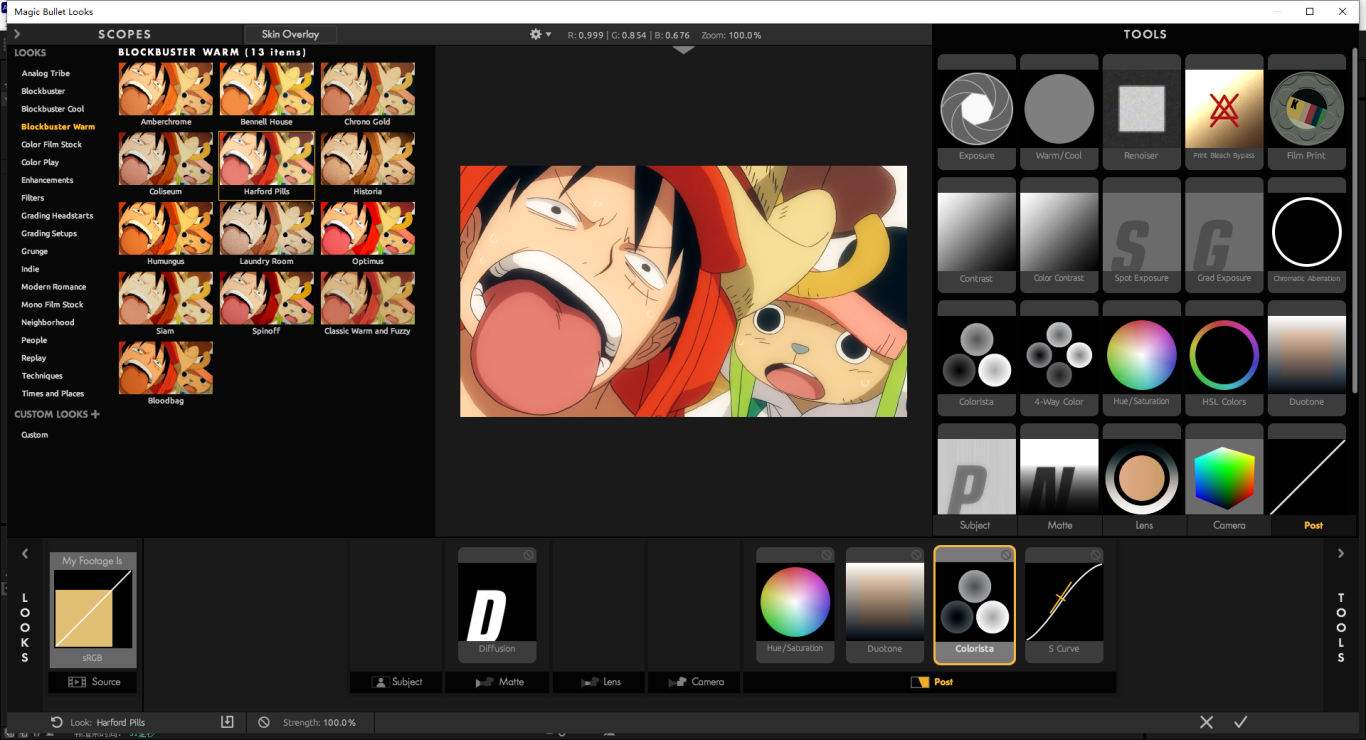Screen dimensions: 1366x740
Task: Apply the Chrono Gold look thumbnail
Action: click(x=367, y=90)
